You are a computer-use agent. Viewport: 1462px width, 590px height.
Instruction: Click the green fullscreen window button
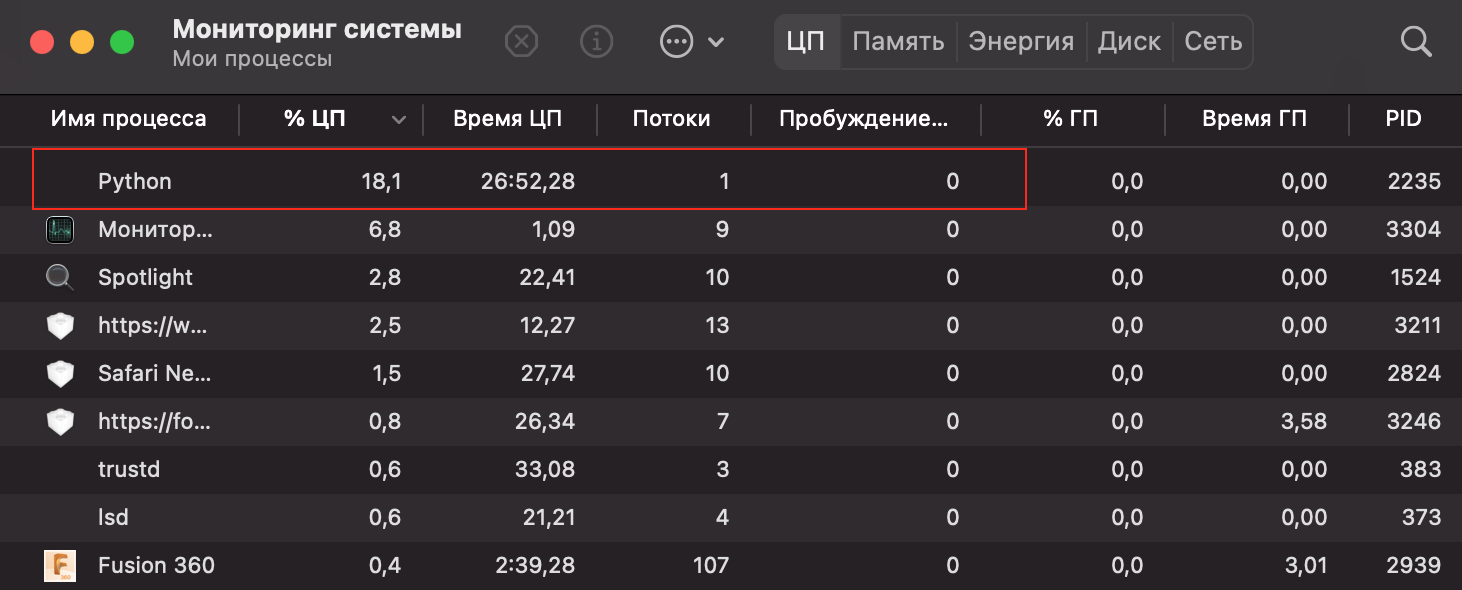tap(121, 42)
